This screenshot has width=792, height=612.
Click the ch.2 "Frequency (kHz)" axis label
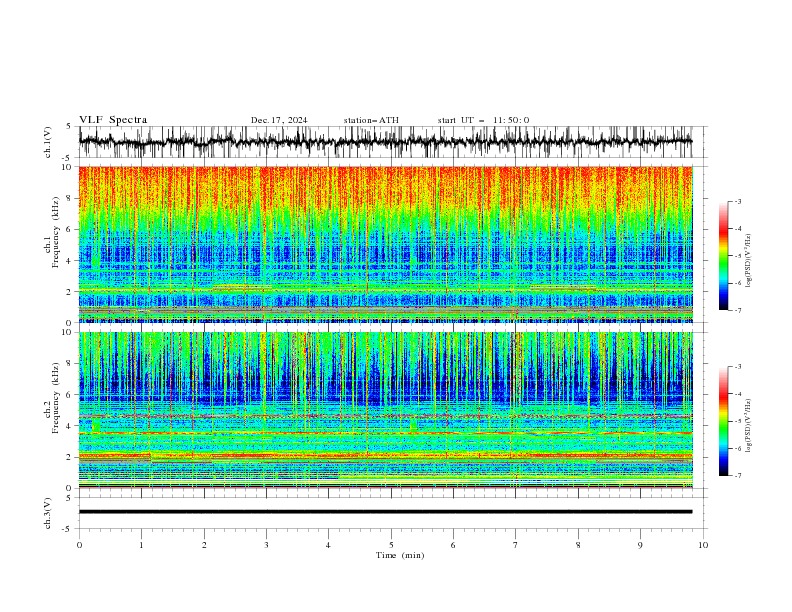pyautogui.click(x=56, y=400)
